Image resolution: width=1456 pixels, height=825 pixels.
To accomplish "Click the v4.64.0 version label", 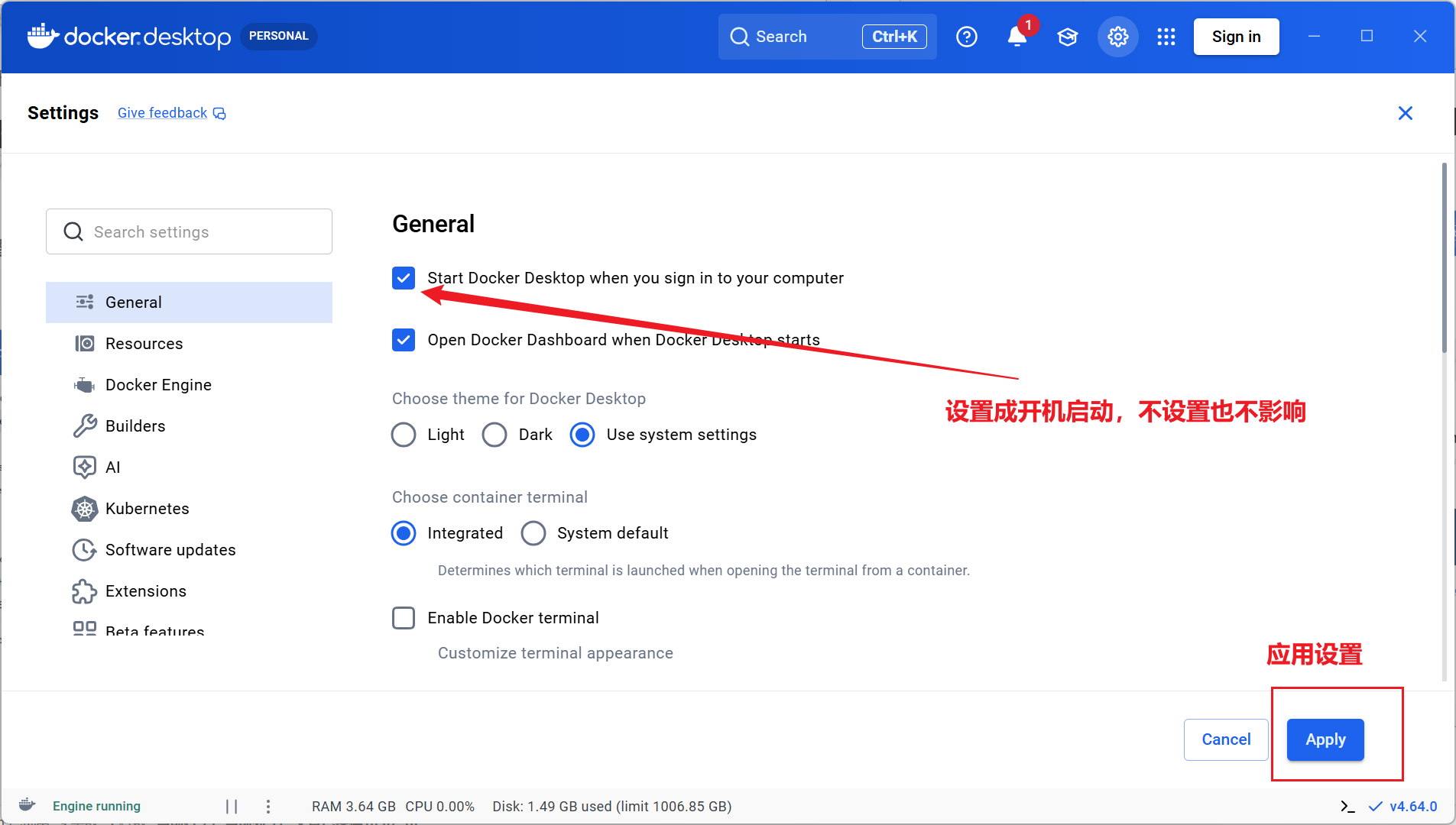I will (x=1413, y=807).
